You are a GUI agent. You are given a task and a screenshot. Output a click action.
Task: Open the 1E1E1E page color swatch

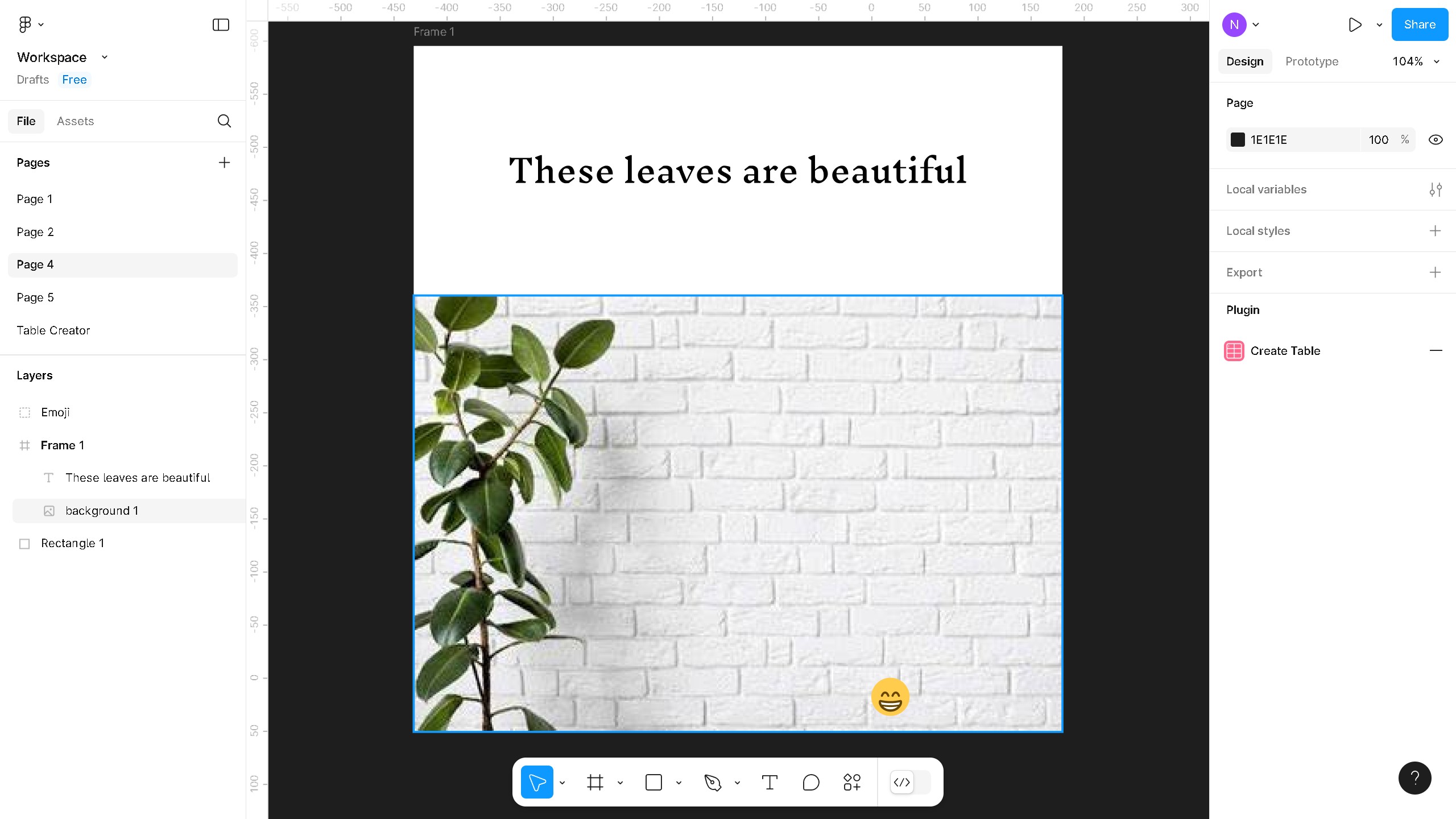pyautogui.click(x=1239, y=139)
